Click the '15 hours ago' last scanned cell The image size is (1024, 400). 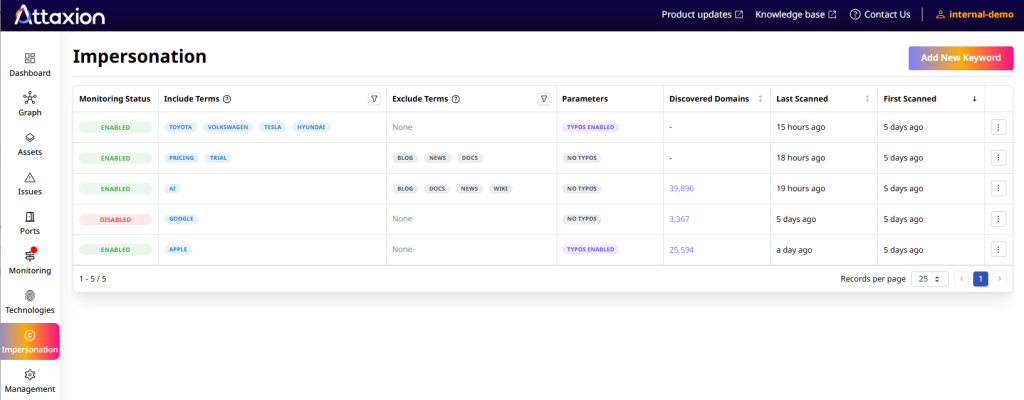801,127
